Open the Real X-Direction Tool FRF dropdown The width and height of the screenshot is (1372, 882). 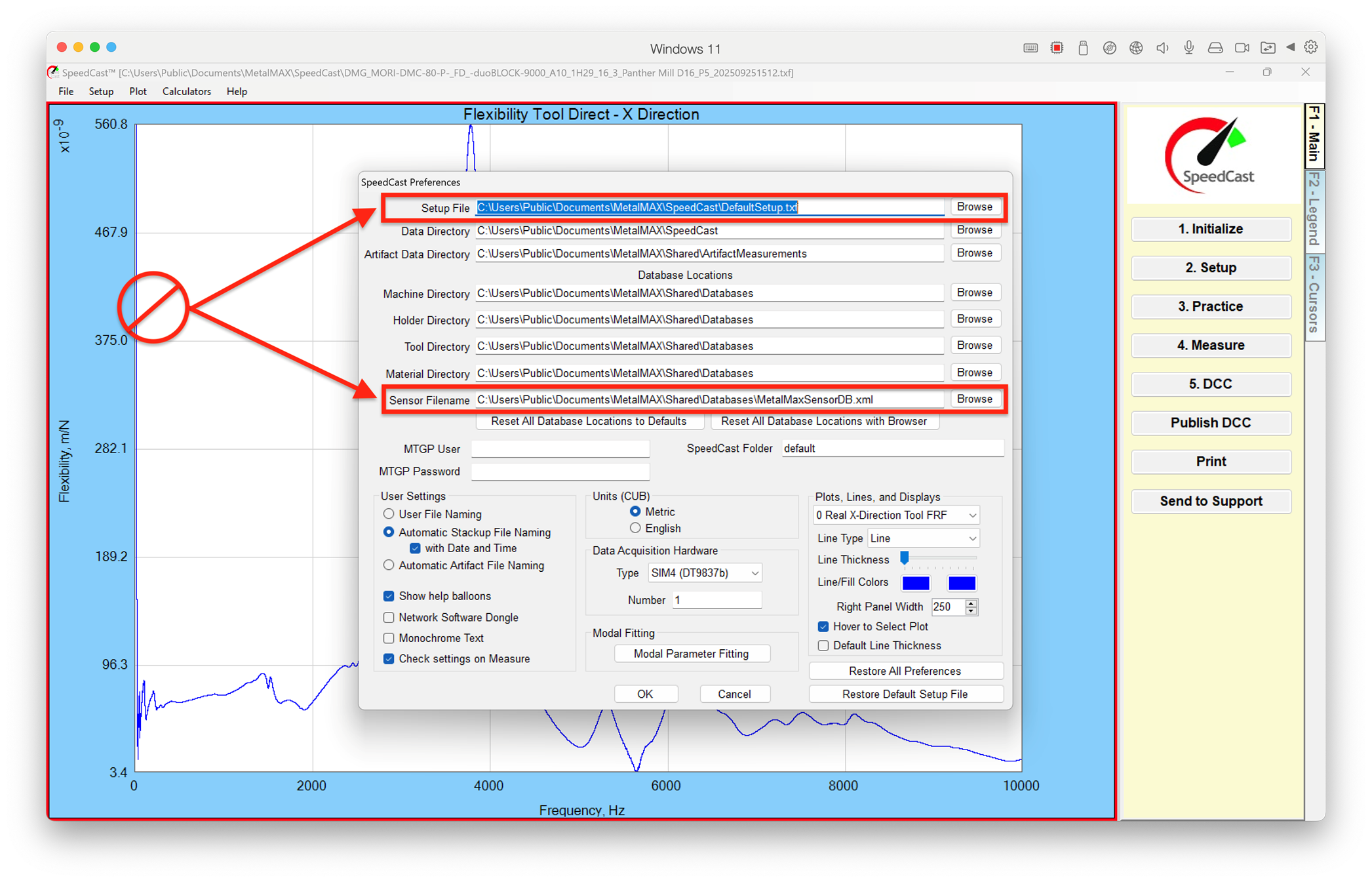pyautogui.click(x=896, y=515)
